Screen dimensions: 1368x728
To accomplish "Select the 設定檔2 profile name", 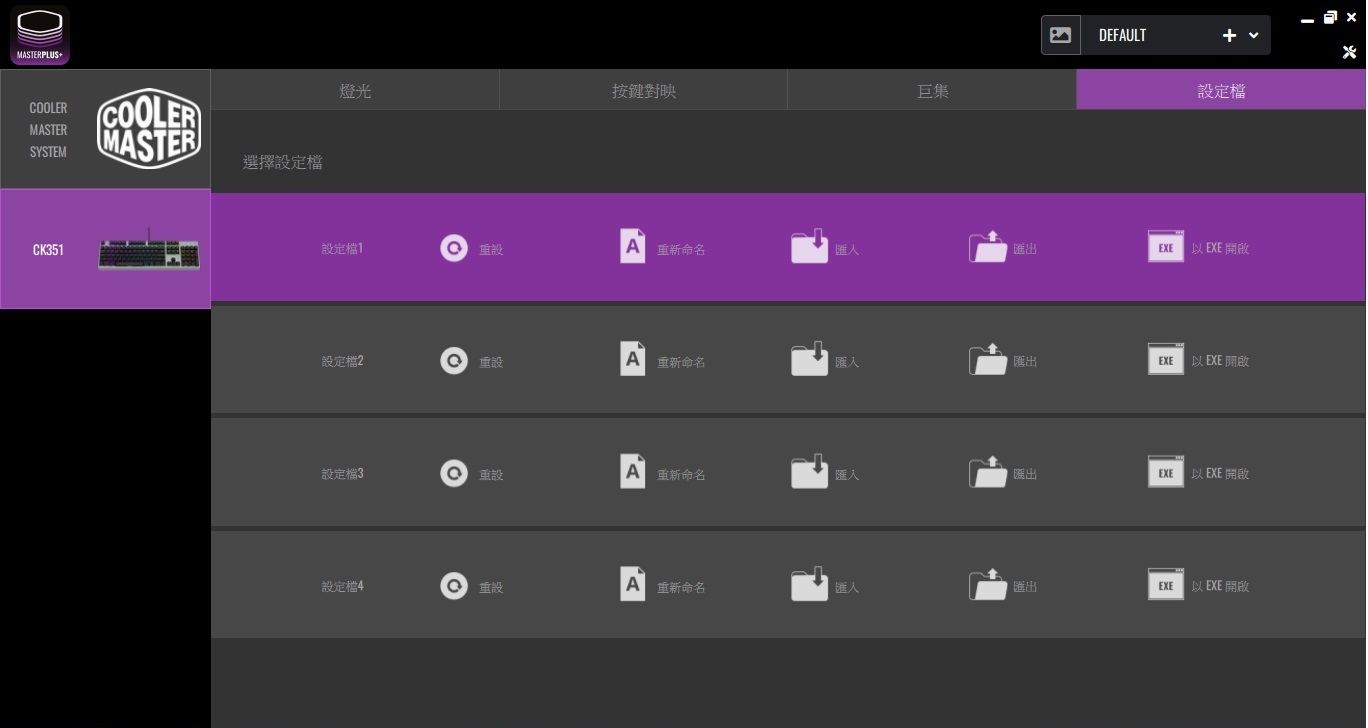I will click(342, 361).
